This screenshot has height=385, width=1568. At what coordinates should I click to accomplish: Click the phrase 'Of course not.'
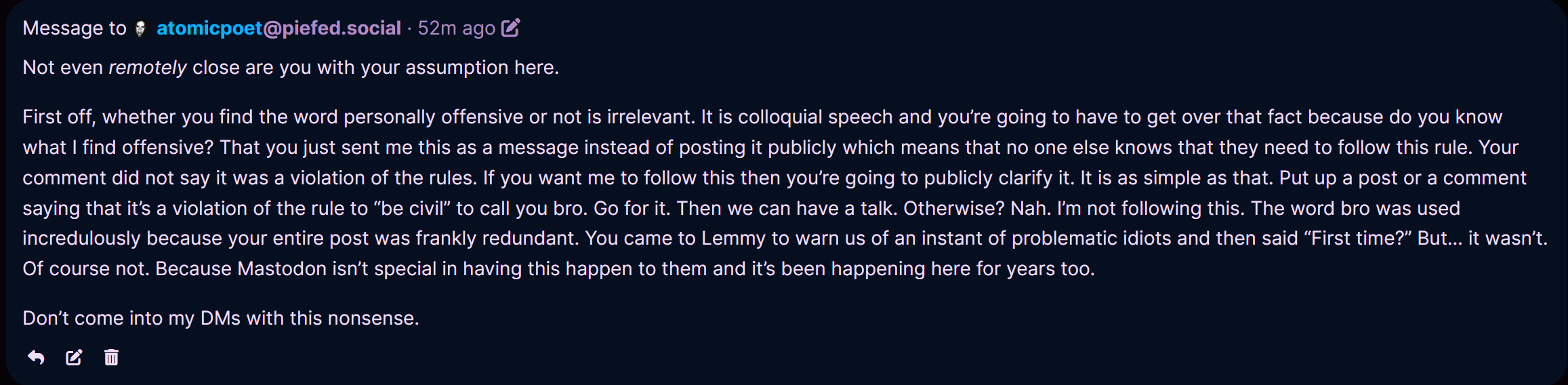tap(86, 269)
